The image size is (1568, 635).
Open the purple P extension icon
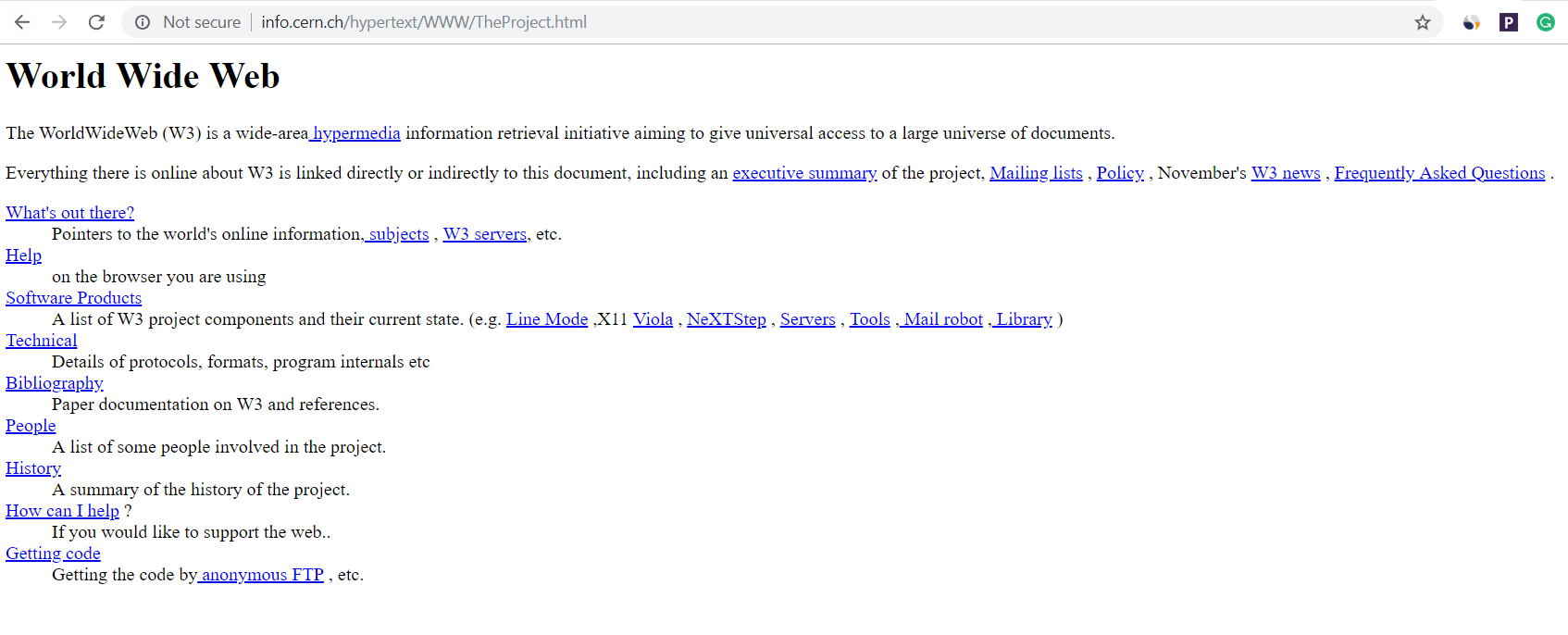pos(1509,22)
